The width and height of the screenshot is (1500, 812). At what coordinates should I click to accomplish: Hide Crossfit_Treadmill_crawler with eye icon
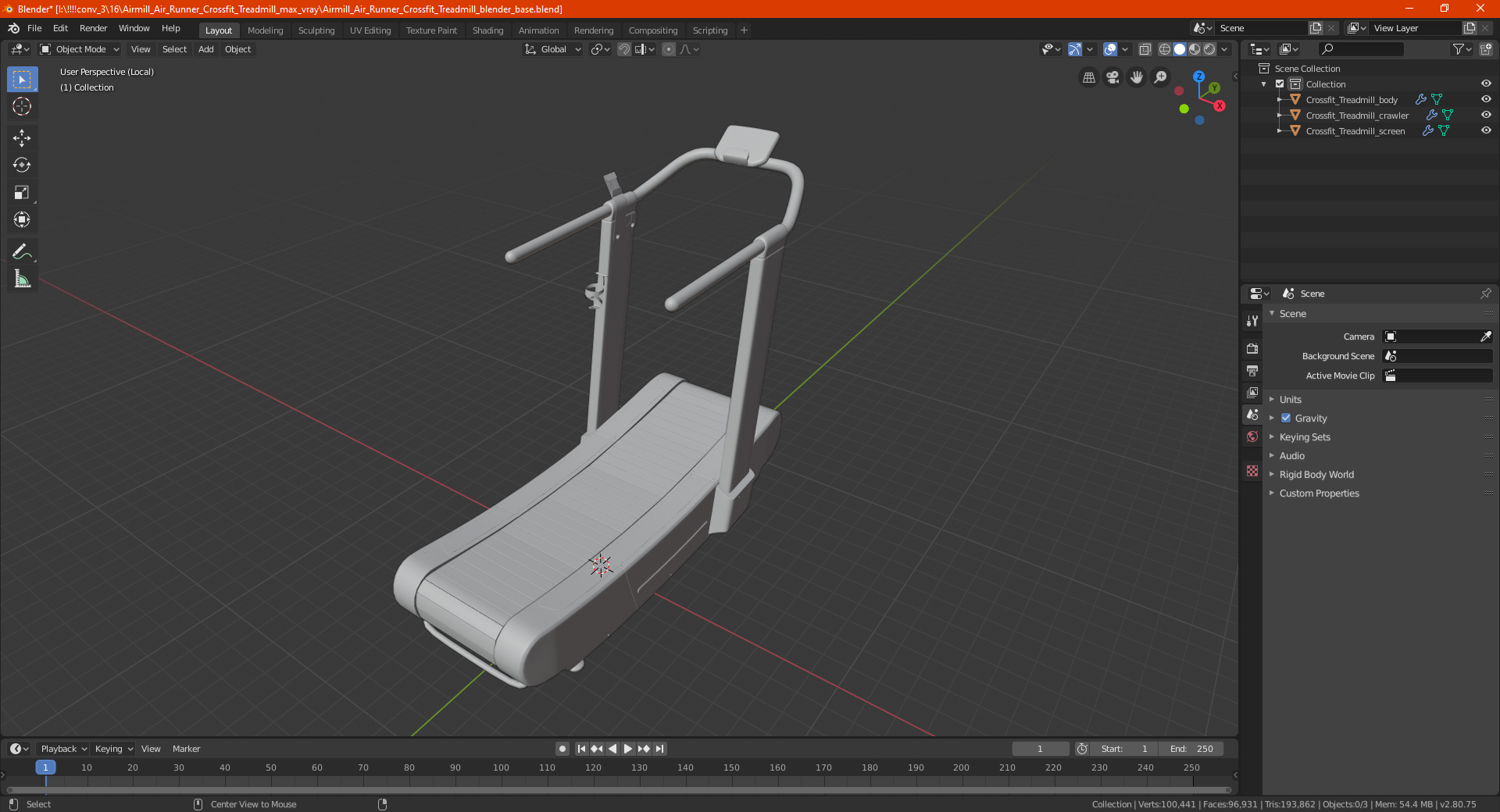1486,115
